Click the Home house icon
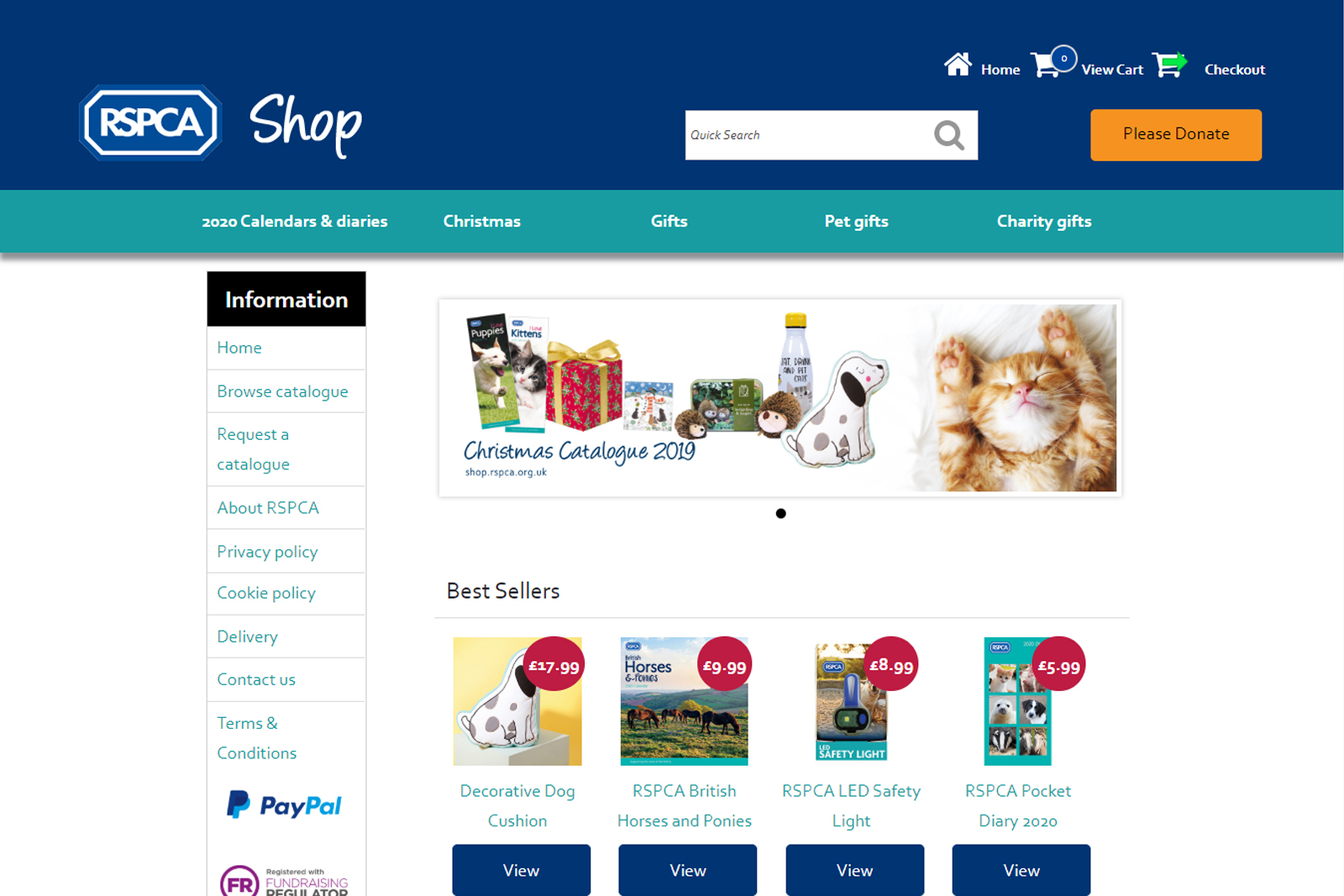 coord(958,65)
